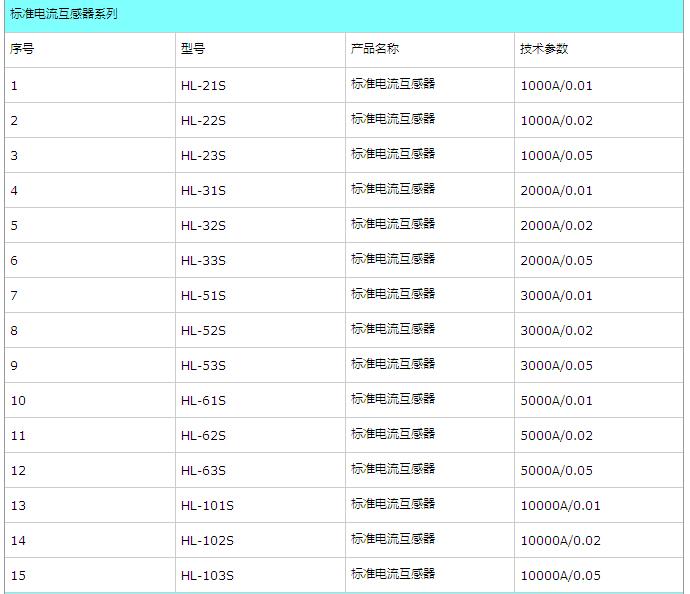Click parameter value 2000A/0.02

tap(557, 225)
